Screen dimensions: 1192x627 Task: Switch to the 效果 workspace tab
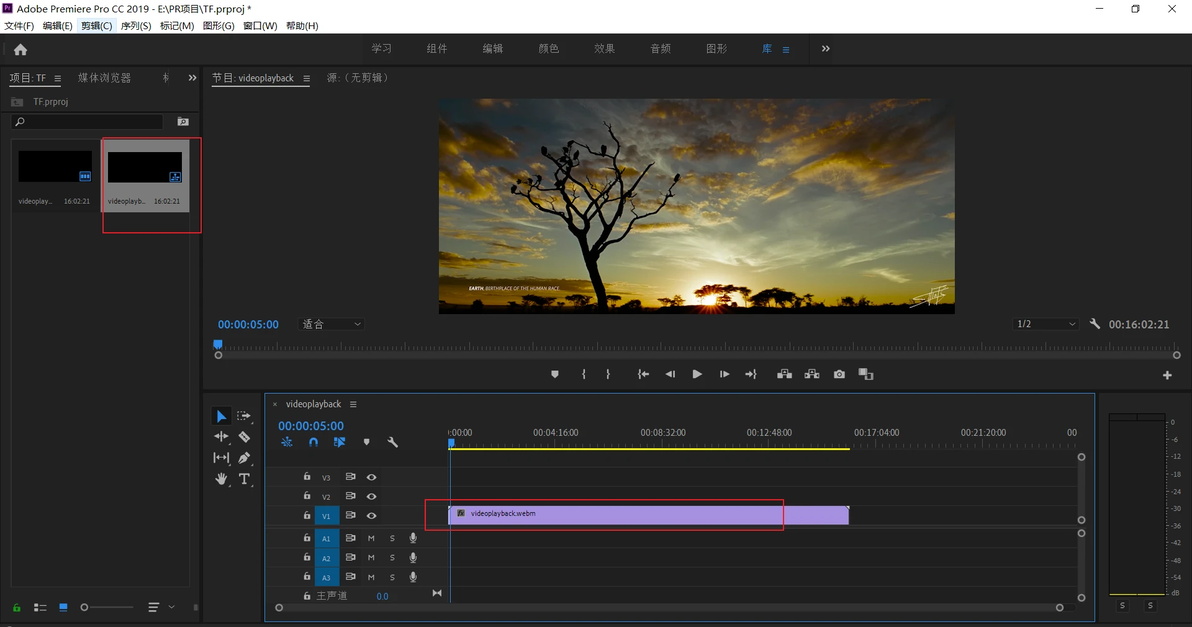pyautogui.click(x=604, y=49)
